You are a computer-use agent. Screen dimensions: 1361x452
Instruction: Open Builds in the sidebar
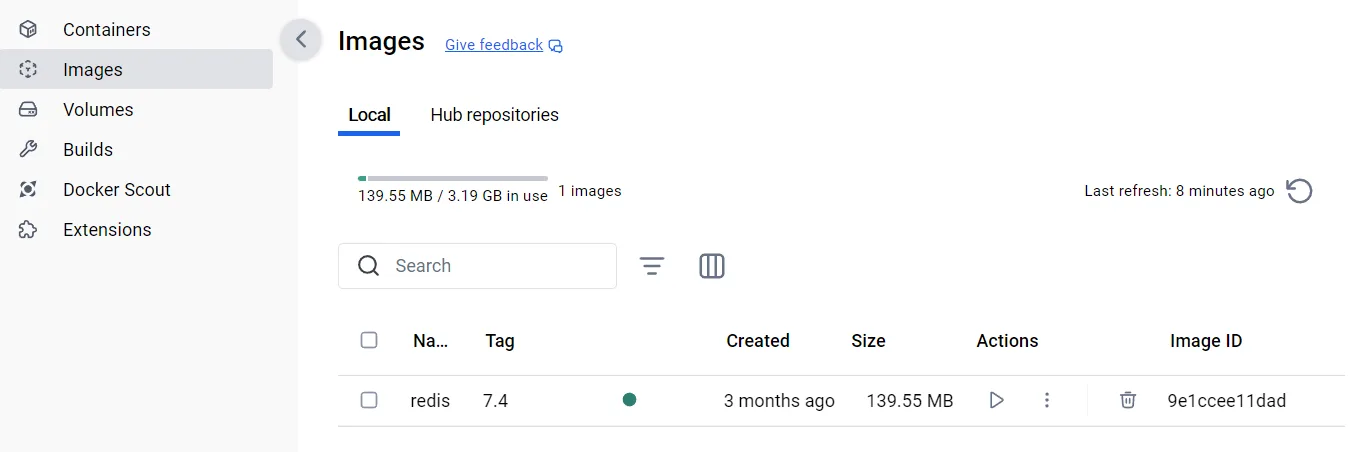tap(136, 150)
